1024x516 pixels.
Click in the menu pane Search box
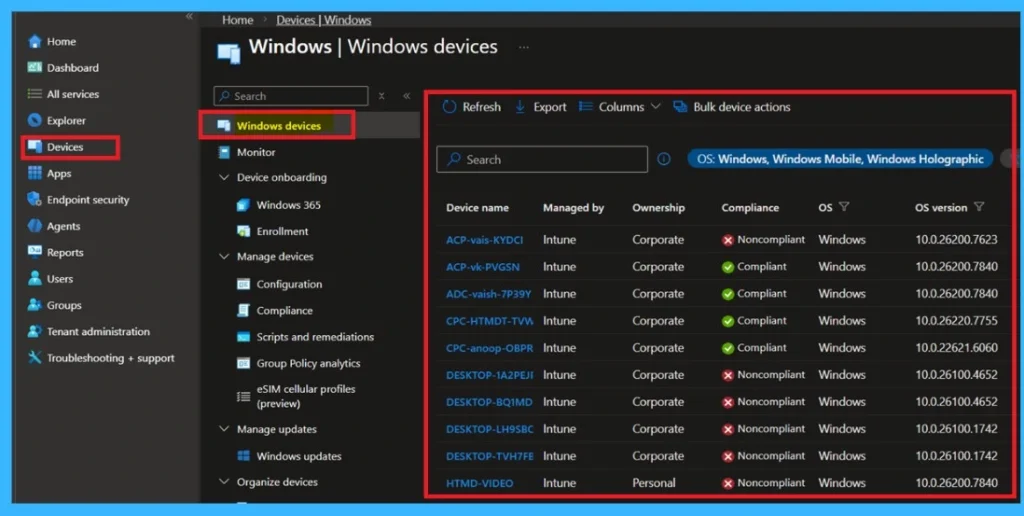click(x=291, y=96)
